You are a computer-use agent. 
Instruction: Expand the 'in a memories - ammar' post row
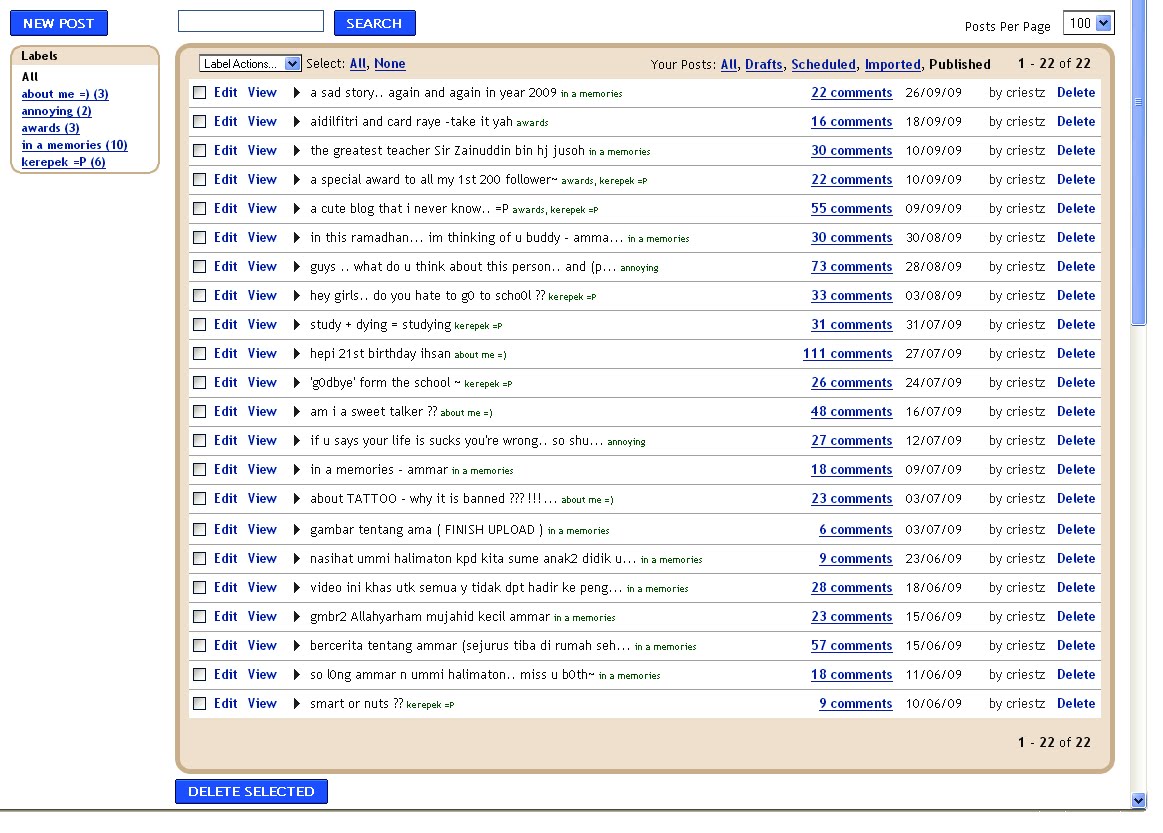tap(297, 470)
